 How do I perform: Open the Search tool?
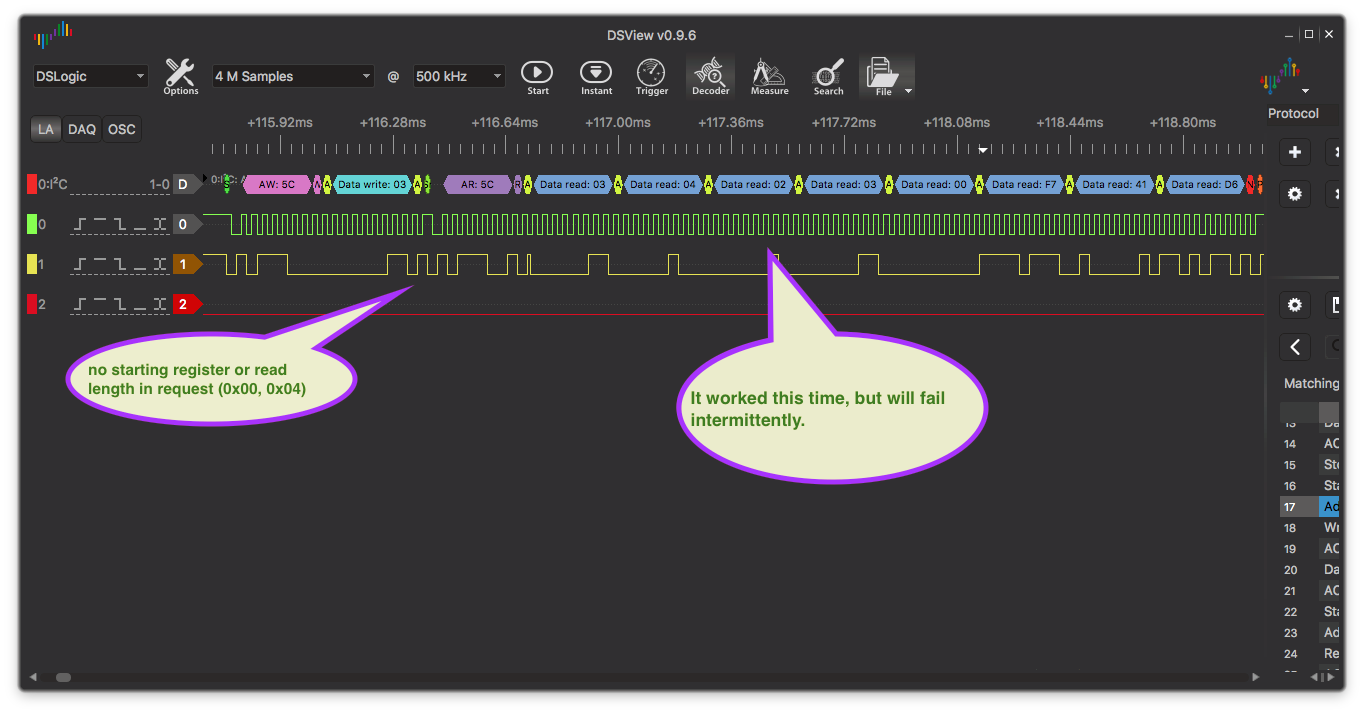coord(828,76)
